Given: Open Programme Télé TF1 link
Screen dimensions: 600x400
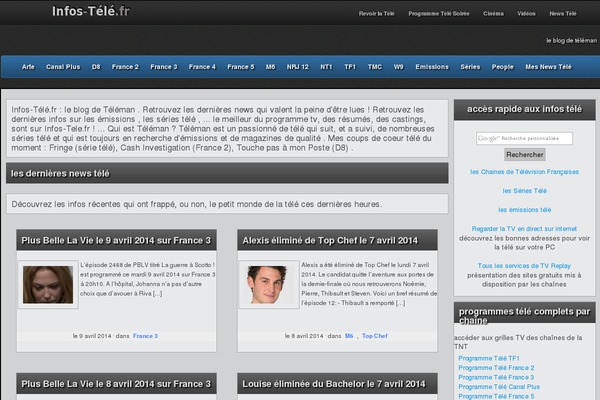Looking at the screenshot, I should 489,358.
